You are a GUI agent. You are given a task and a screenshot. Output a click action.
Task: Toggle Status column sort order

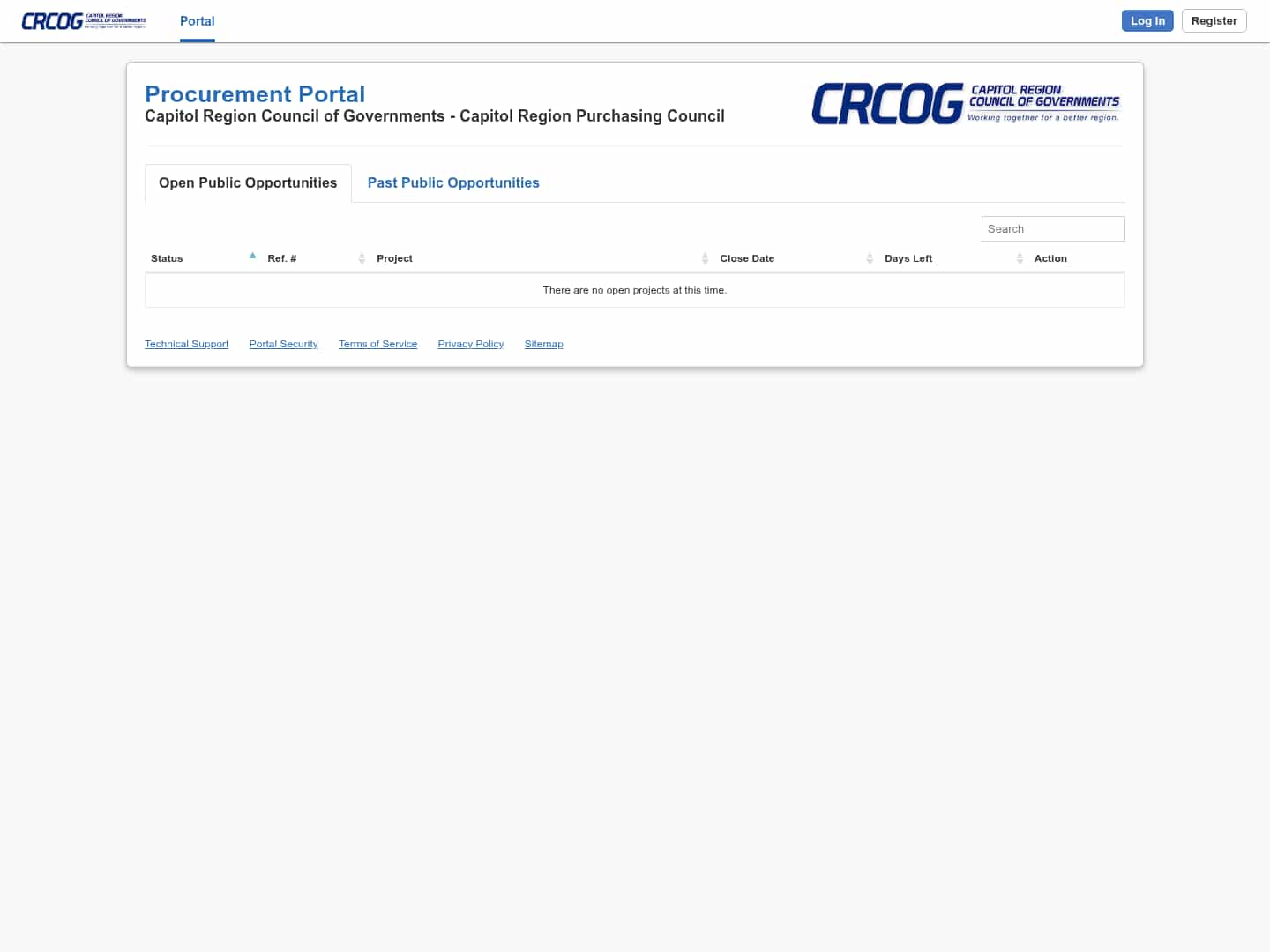tap(167, 258)
